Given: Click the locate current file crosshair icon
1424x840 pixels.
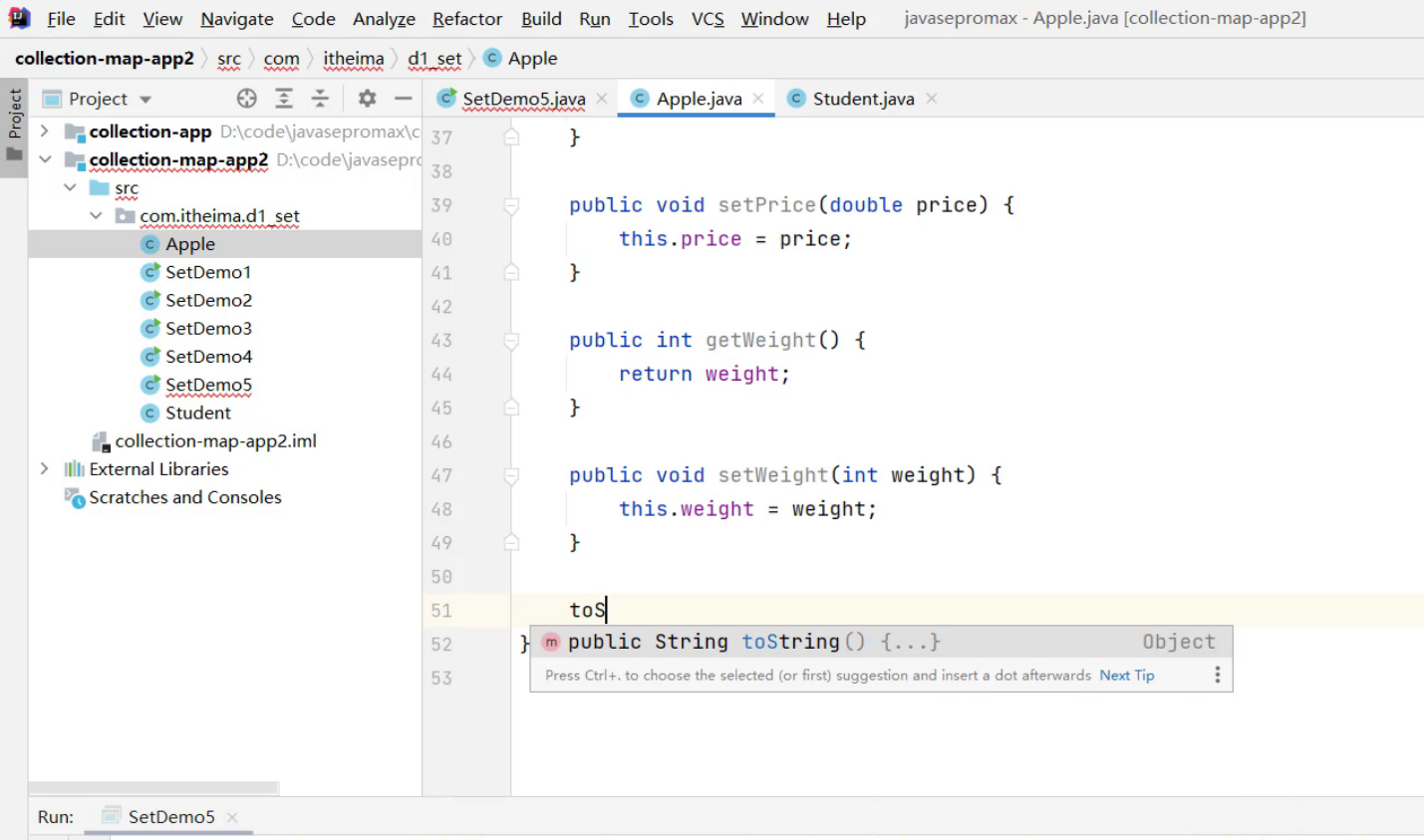Looking at the screenshot, I should [x=247, y=98].
